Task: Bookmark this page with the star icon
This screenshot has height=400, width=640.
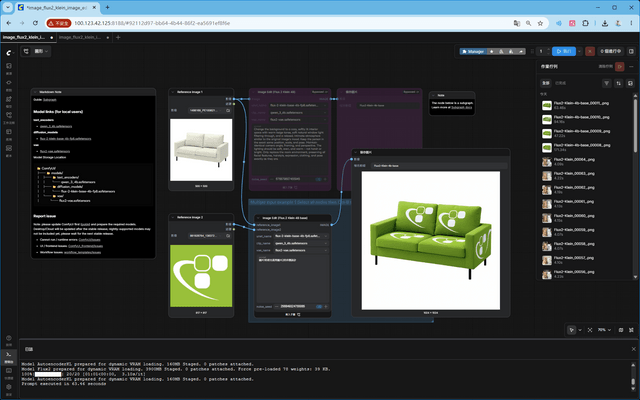Action: [x=540, y=23]
